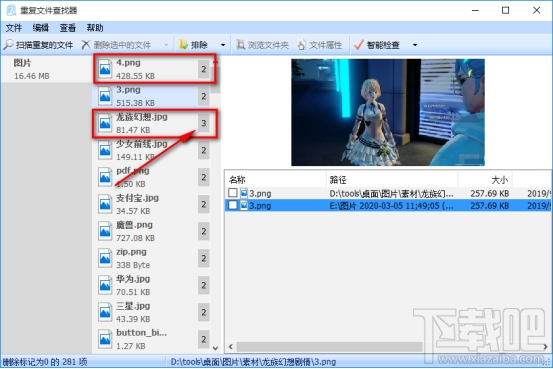Click the image icon beside button_bi...
Screen dimensions: 553x369
105,339
